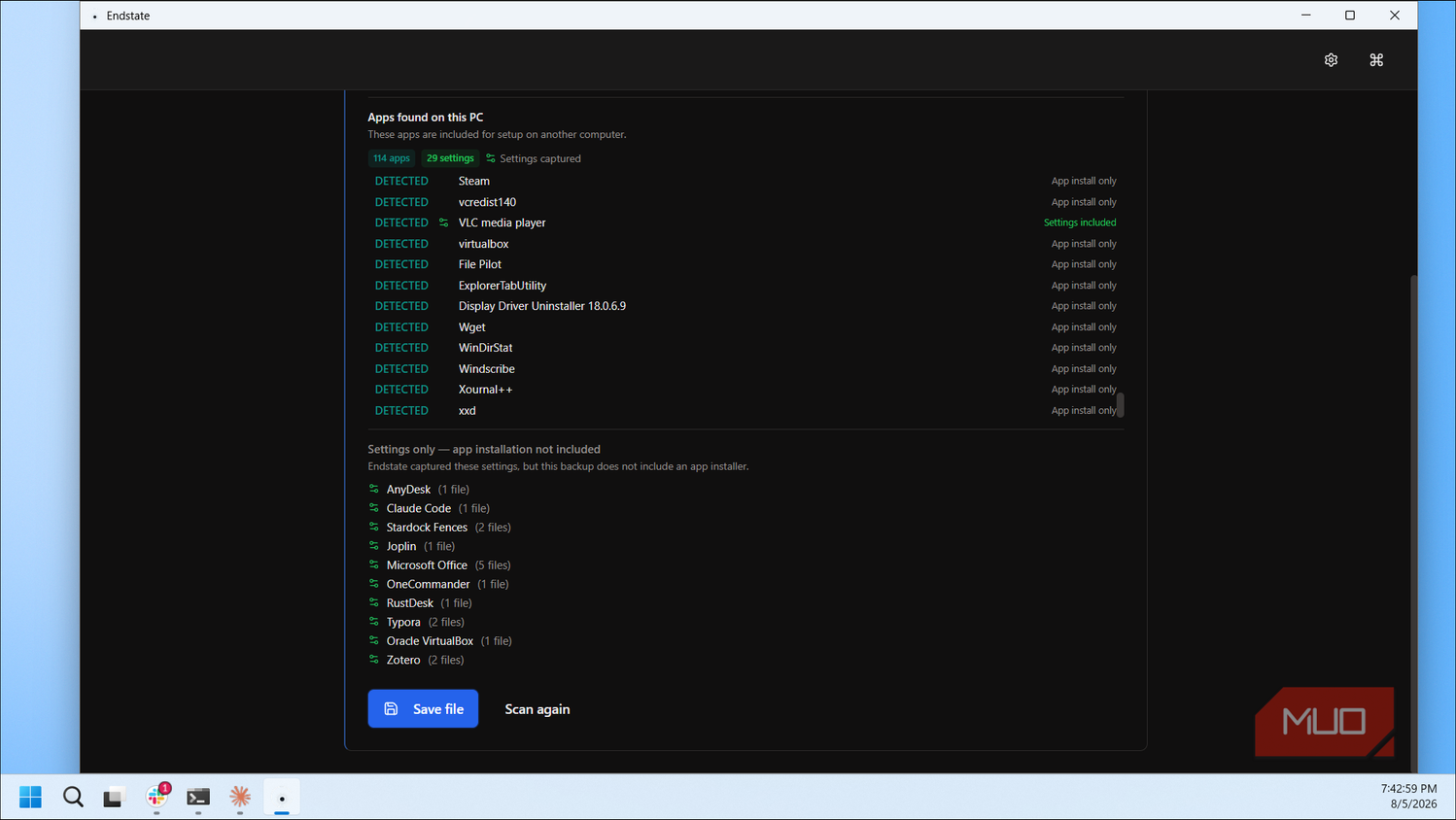The image size is (1456, 820).
Task: Click the Apps found on this PC heading
Action: [425, 117]
